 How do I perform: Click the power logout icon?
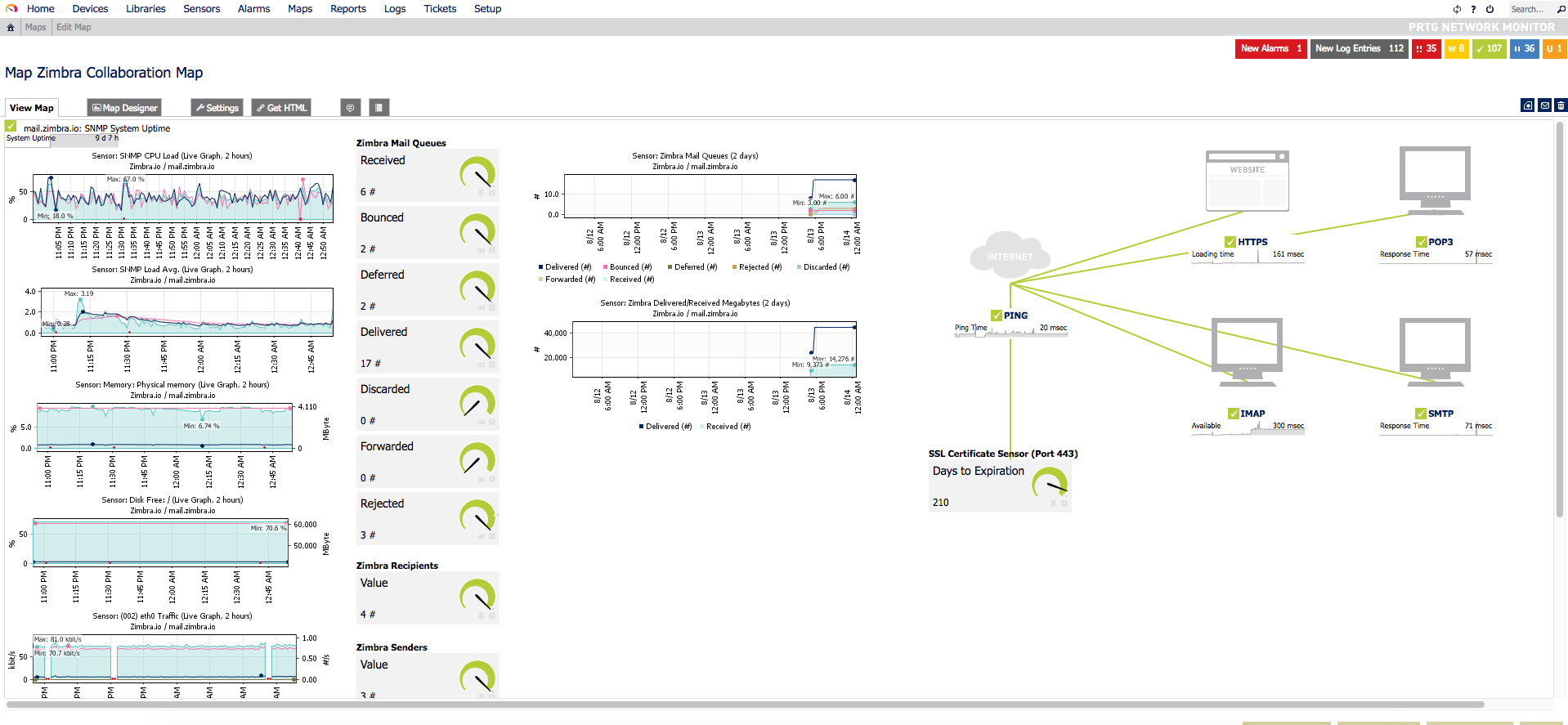point(1490,9)
